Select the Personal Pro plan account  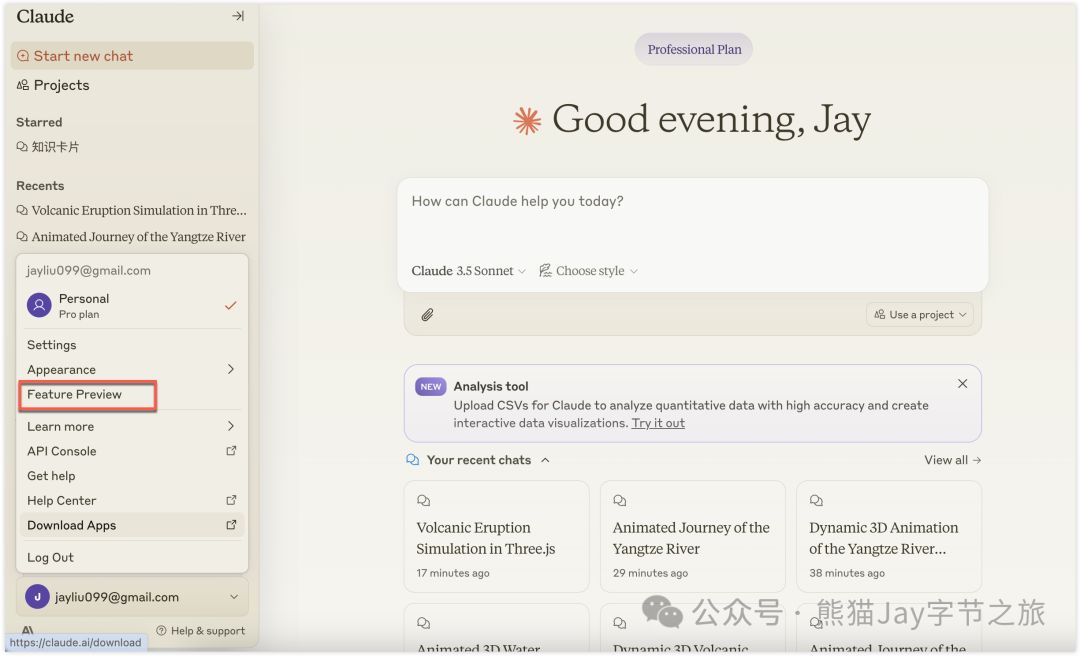click(132, 305)
